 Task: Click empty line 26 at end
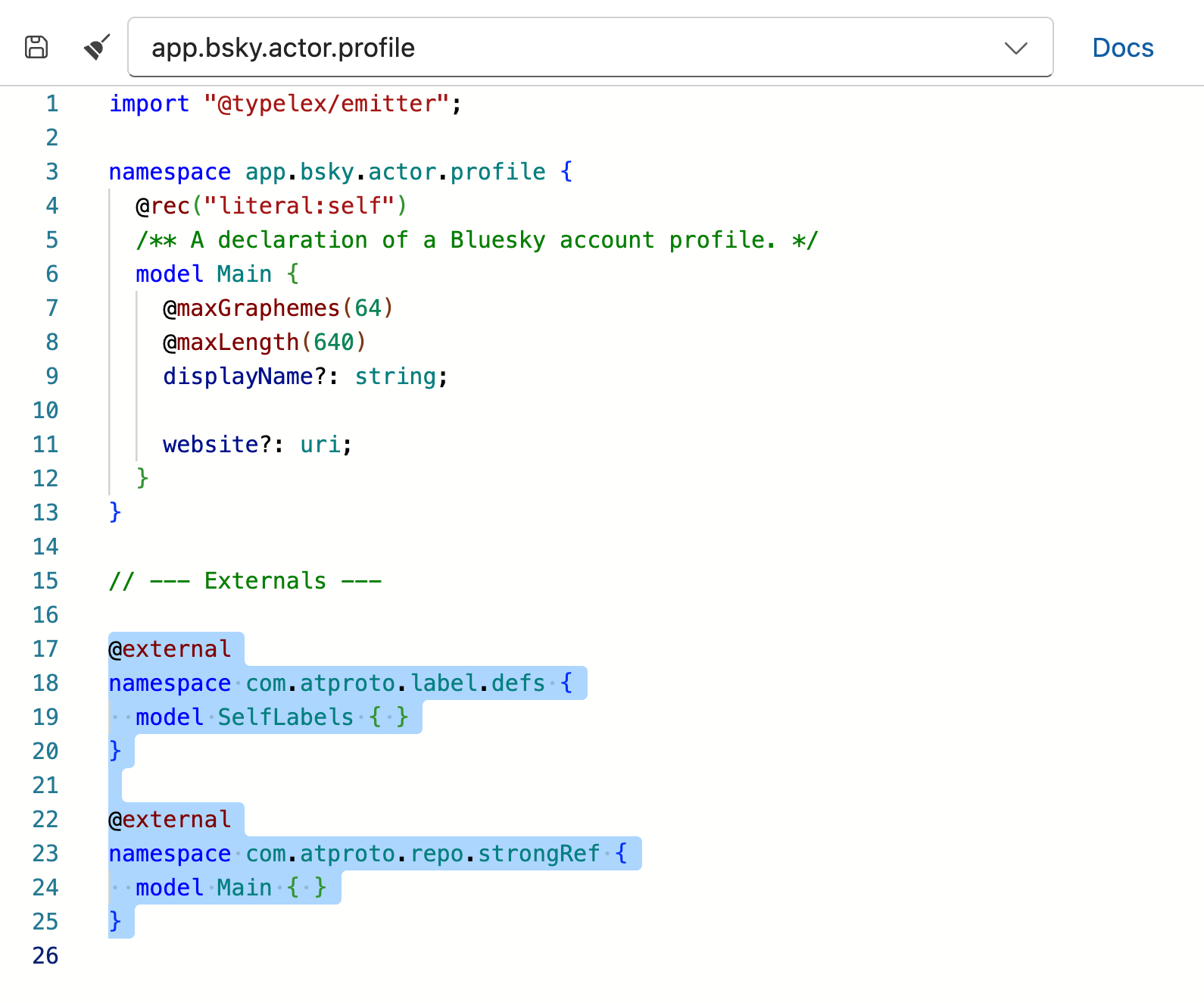(303, 956)
